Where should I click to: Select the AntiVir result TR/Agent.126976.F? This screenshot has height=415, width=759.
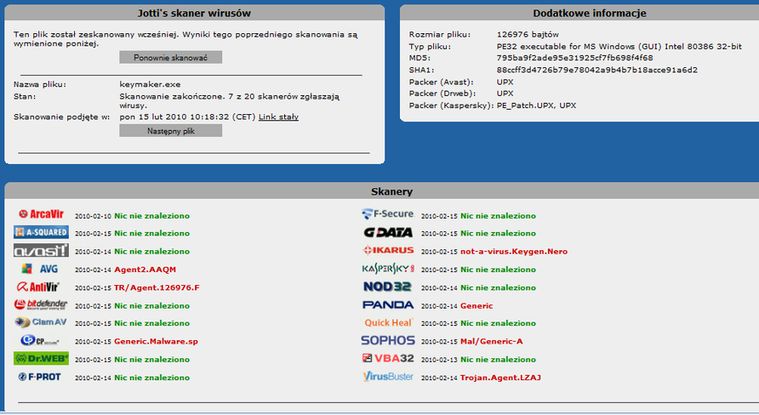pyautogui.click(x=157, y=288)
